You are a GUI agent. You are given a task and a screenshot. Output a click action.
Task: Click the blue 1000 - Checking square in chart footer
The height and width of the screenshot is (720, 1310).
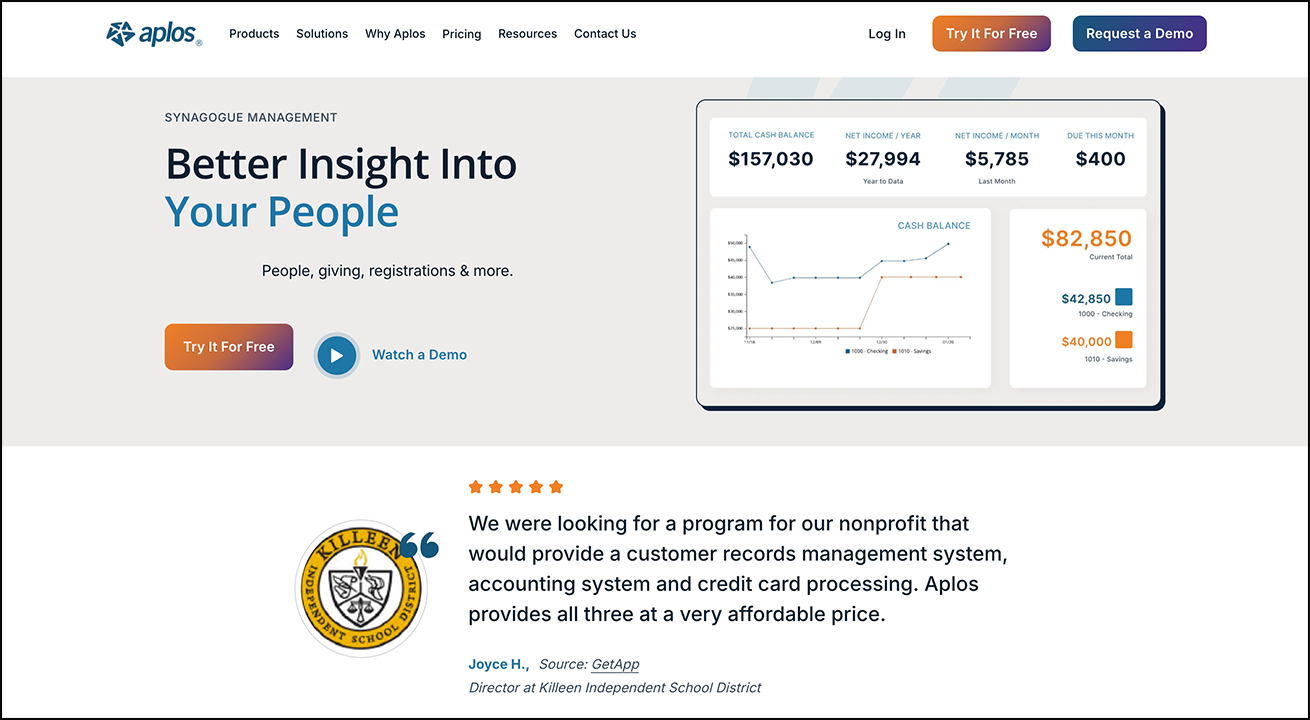(847, 352)
